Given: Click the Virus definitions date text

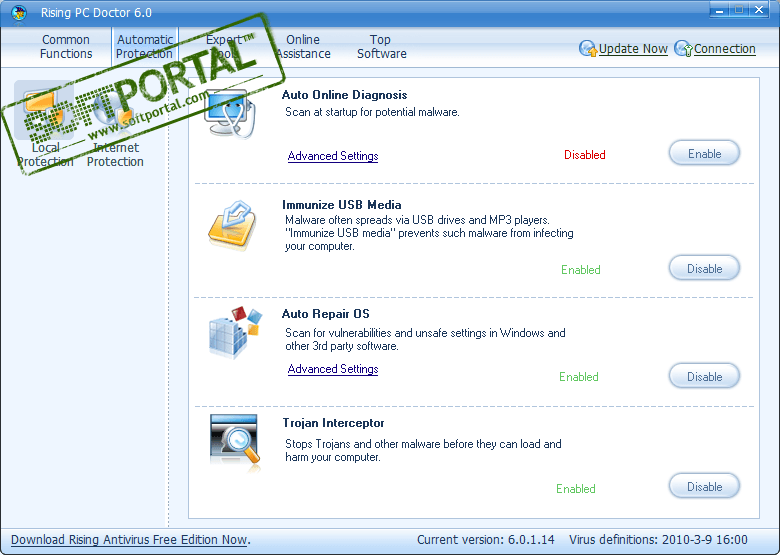Looking at the screenshot, I should [658, 540].
